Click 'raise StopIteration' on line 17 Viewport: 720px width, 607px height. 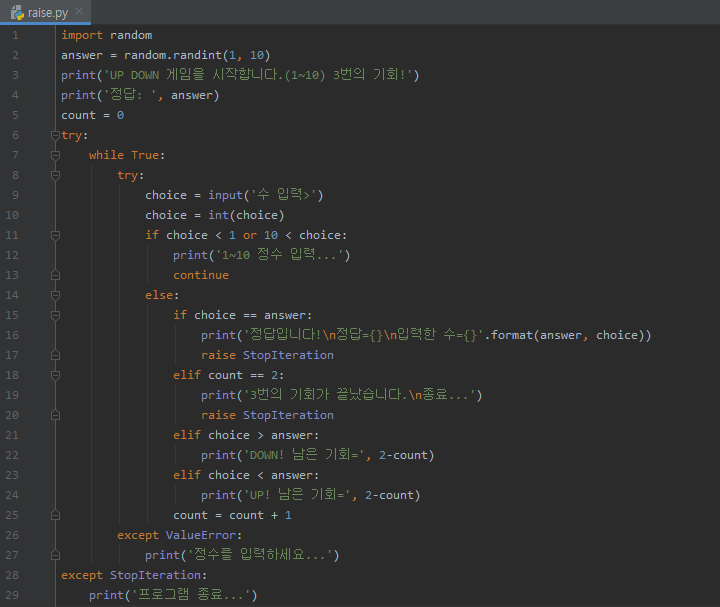tap(267, 355)
